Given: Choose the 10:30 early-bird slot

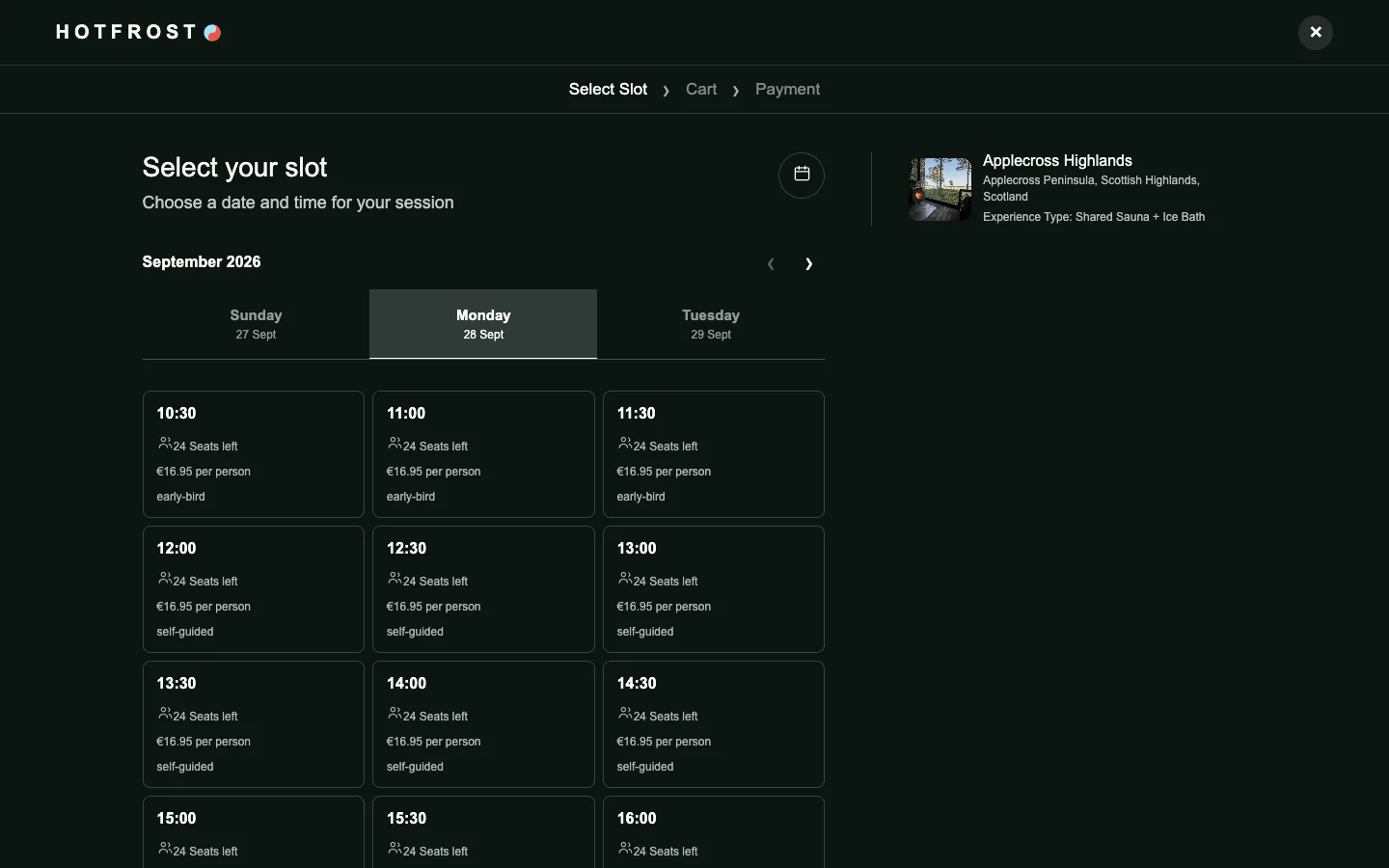Looking at the screenshot, I should pos(254,454).
